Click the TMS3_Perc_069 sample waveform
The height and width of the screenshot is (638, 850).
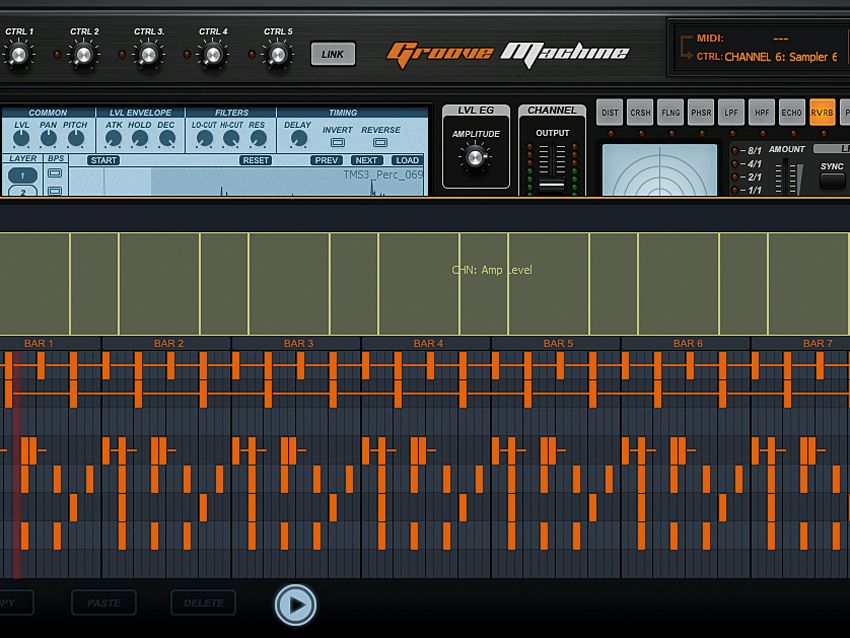(x=247, y=182)
